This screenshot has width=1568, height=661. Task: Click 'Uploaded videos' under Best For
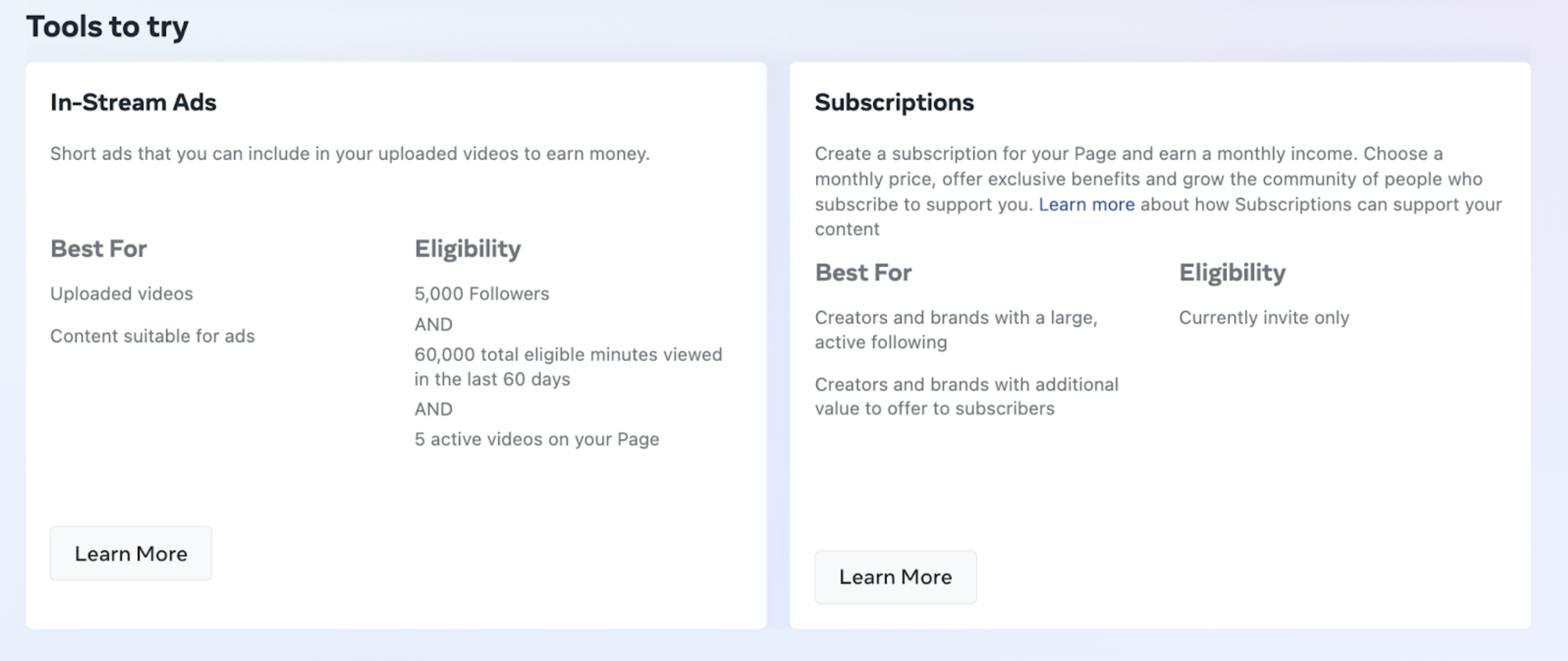[122, 294]
